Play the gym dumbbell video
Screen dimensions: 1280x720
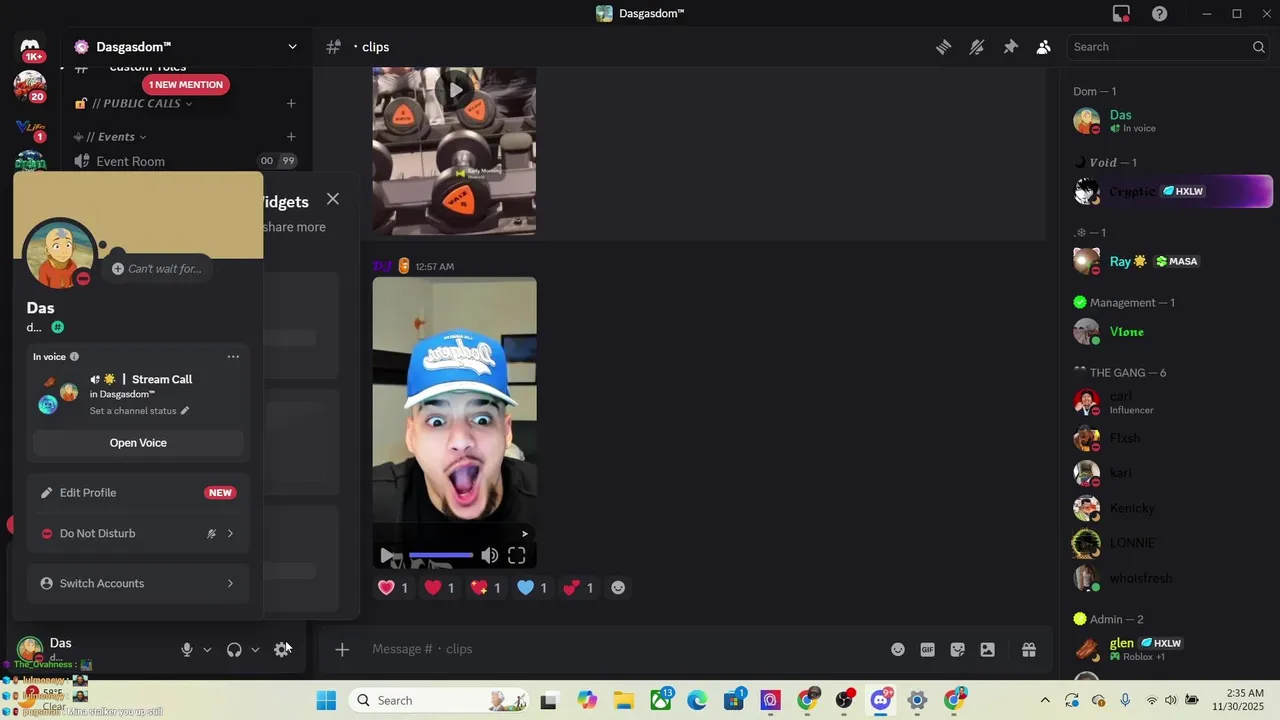(x=455, y=91)
